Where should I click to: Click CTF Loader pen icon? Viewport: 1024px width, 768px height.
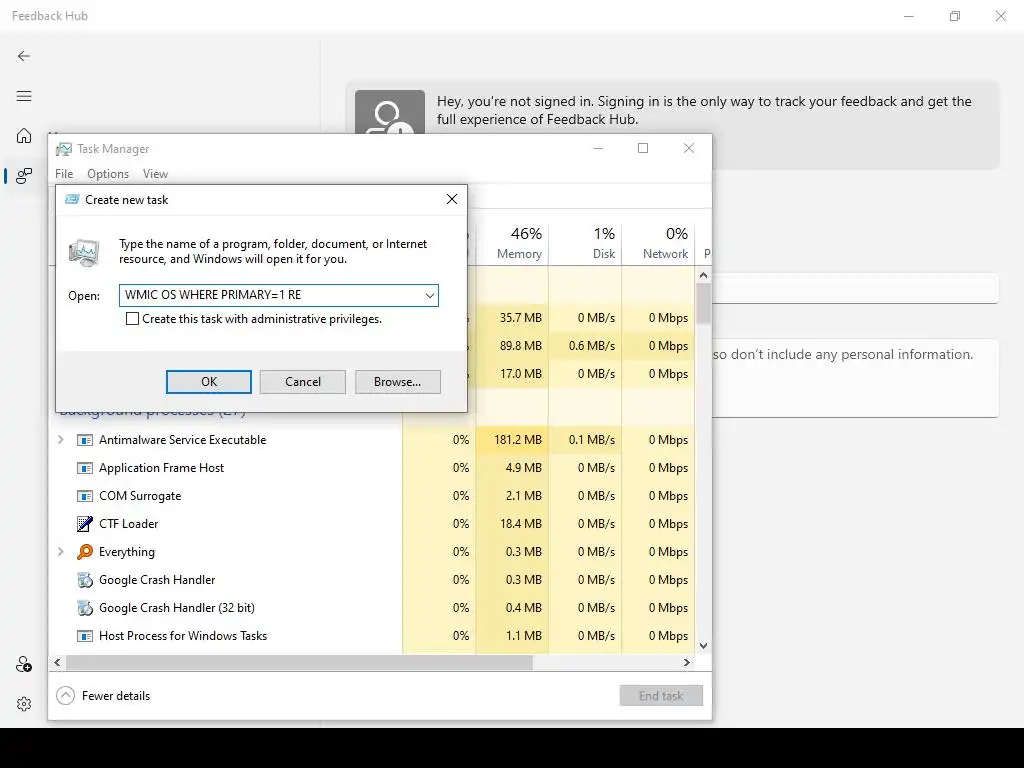(85, 524)
